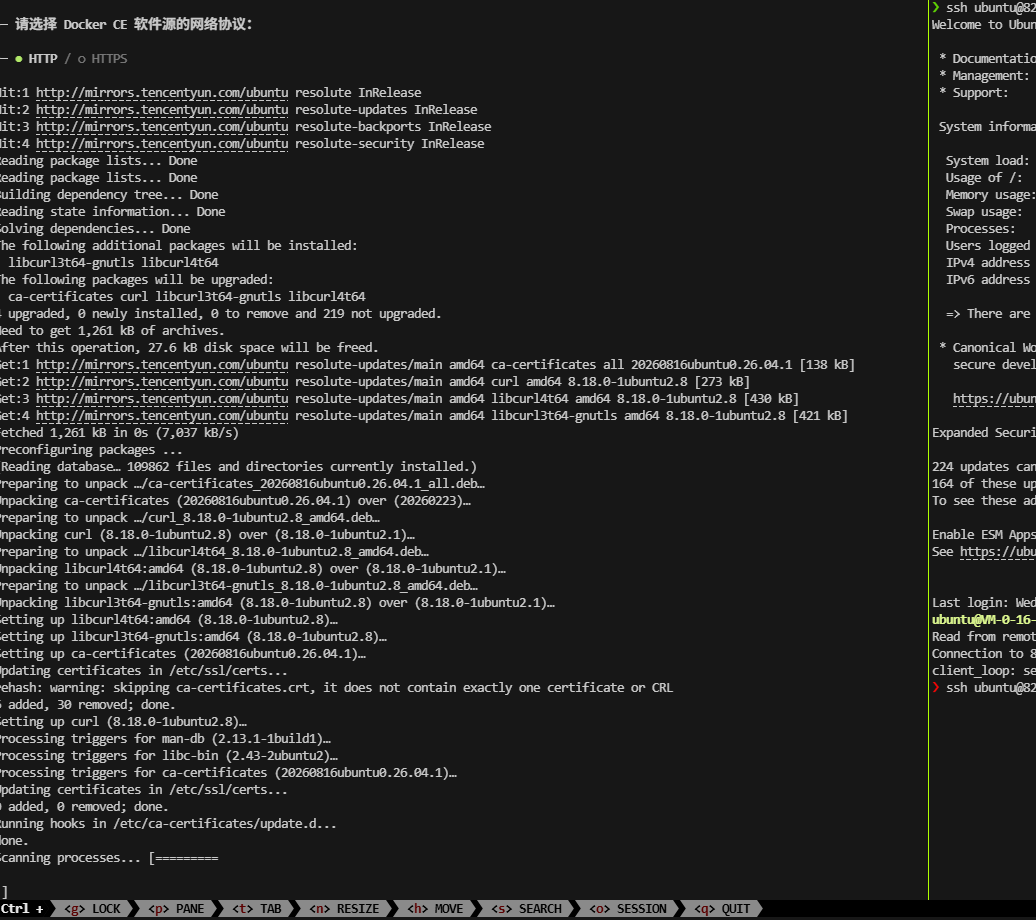Click 'System load:' in the right pane
1036x920 pixels.
click(x=987, y=161)
